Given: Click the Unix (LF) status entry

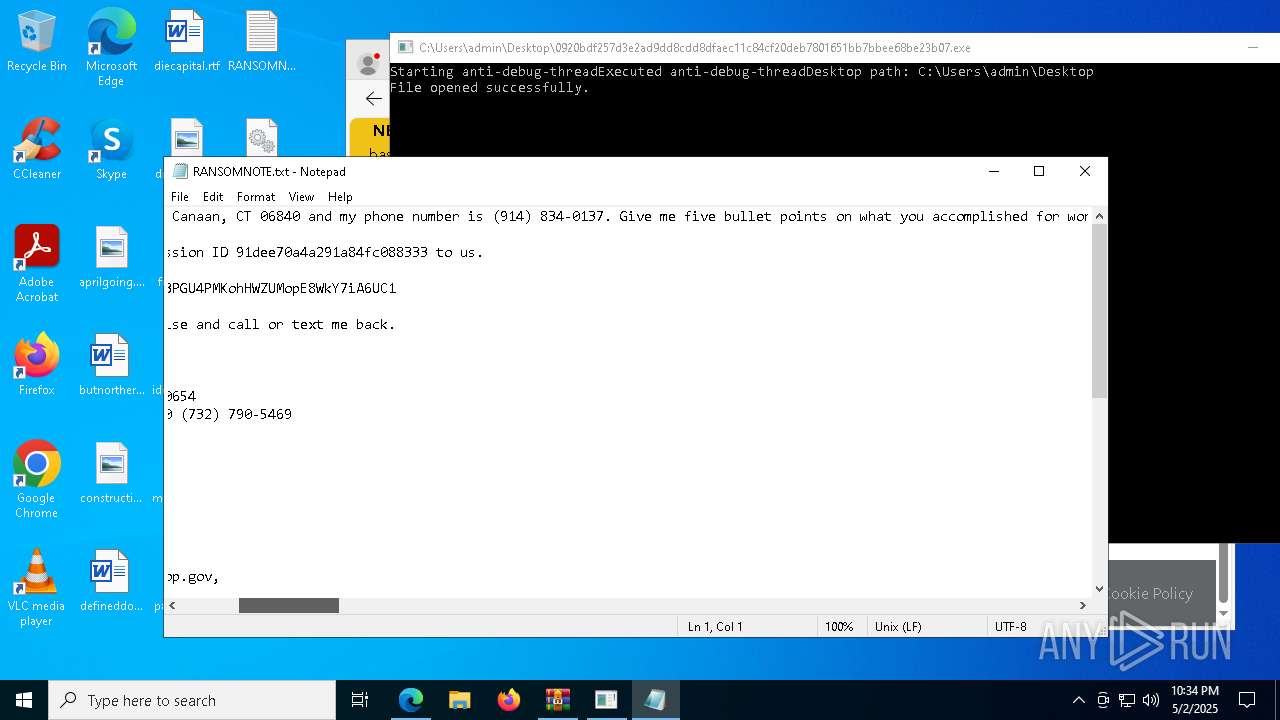Looking at the screenshot, I should pos(898,626).
